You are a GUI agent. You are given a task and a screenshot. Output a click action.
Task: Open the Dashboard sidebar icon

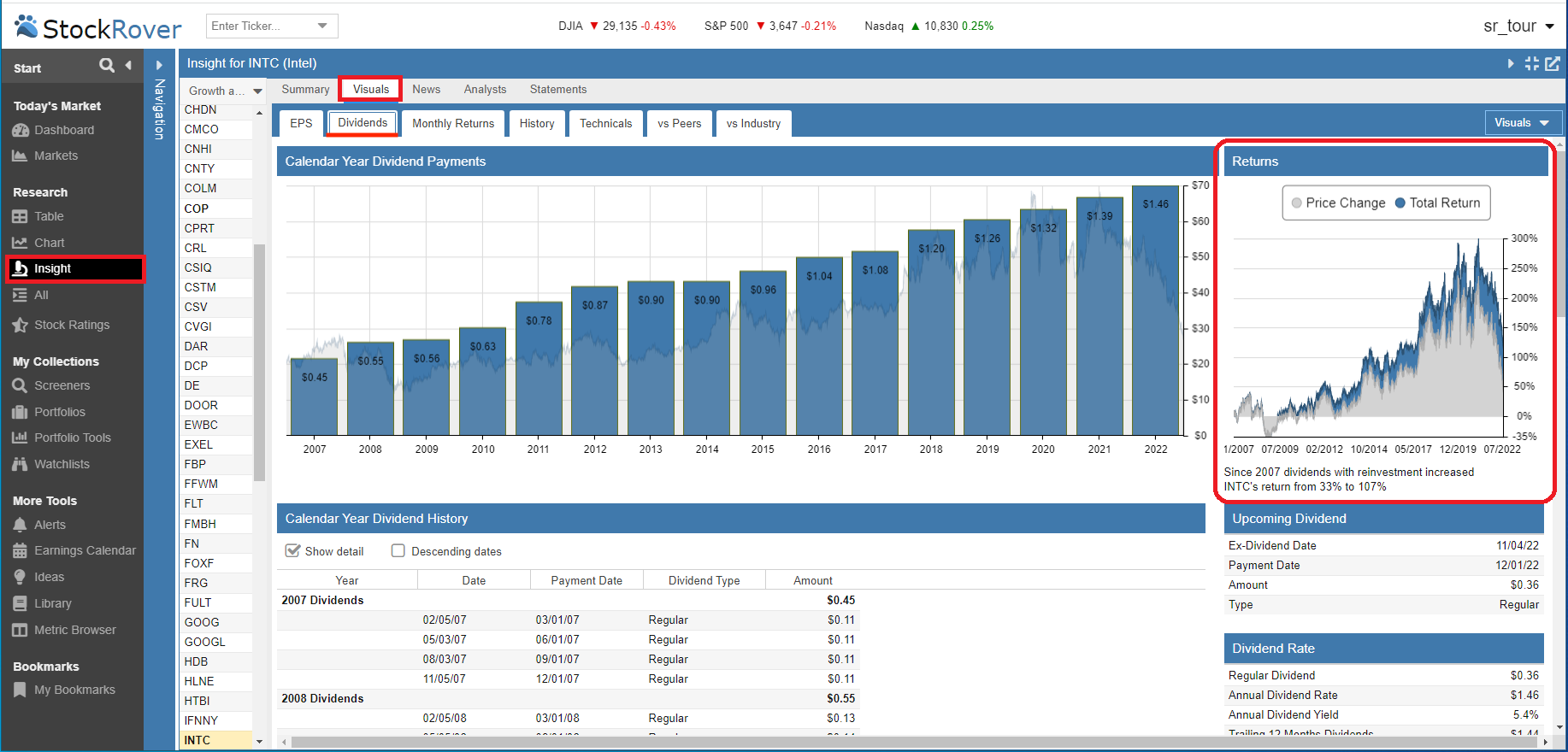pos(21,130)
